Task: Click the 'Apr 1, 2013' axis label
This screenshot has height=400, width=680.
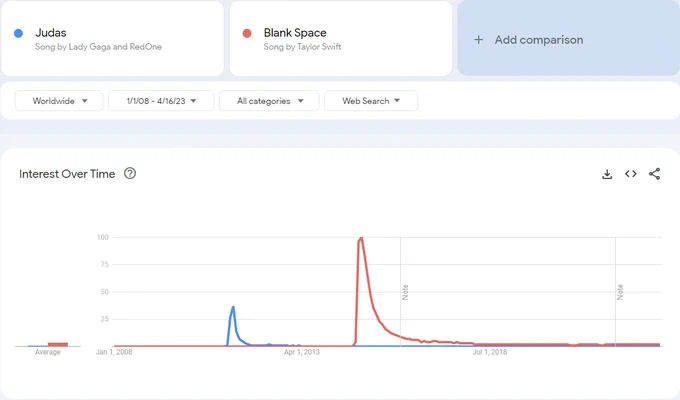Action: 302,352
